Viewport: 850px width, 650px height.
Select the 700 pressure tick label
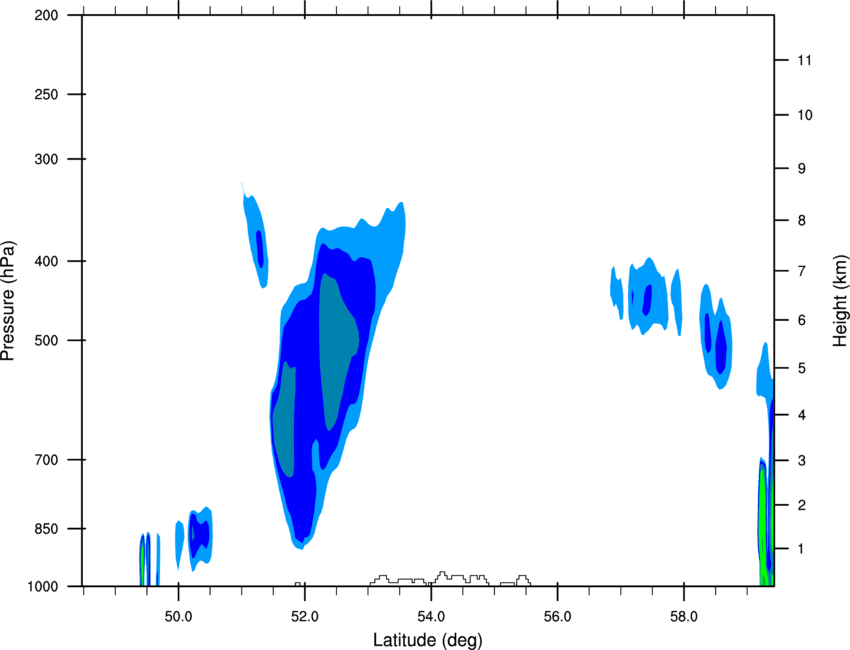tap(47, 460)
